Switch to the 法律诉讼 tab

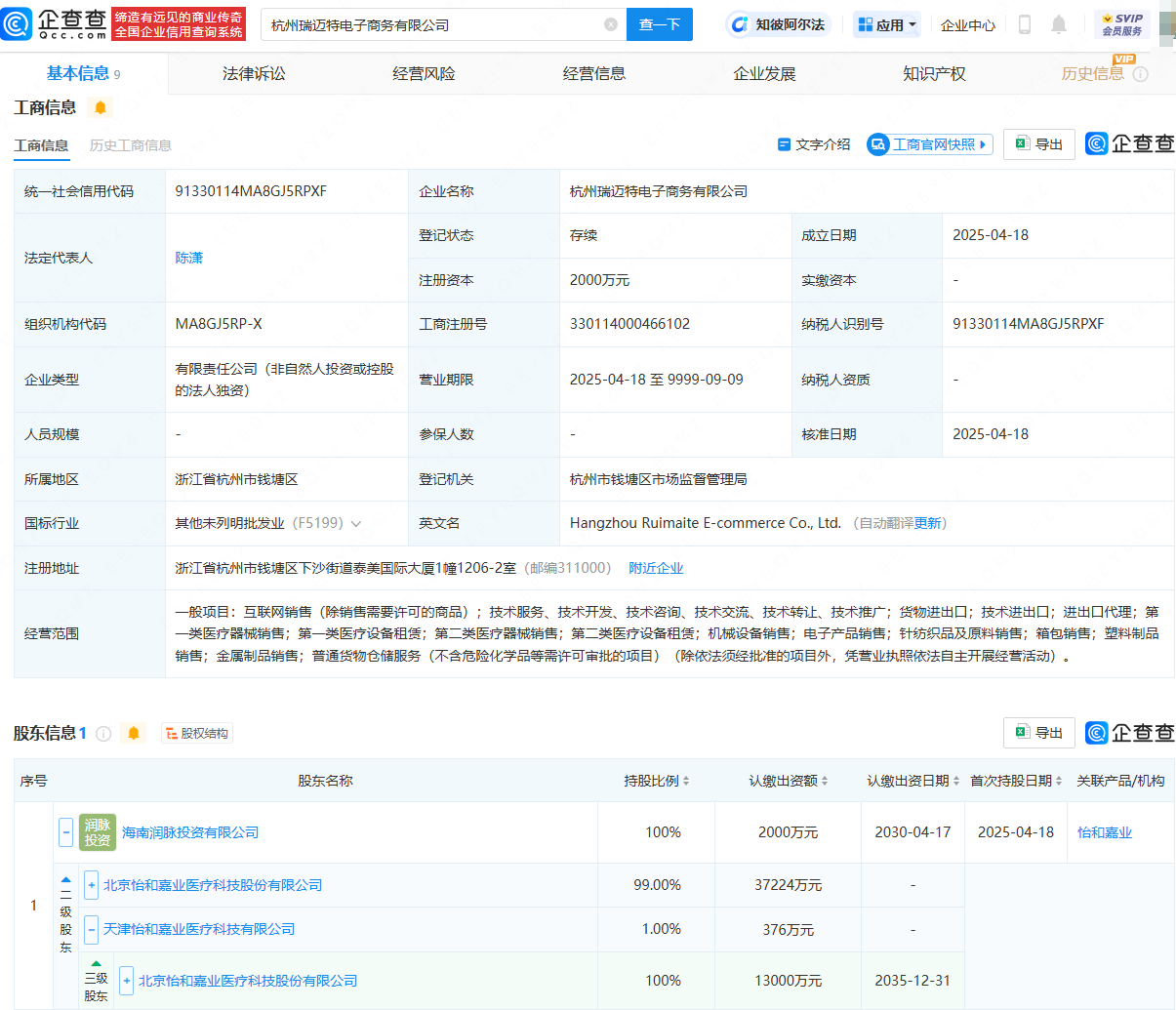[x=254, y=73]
